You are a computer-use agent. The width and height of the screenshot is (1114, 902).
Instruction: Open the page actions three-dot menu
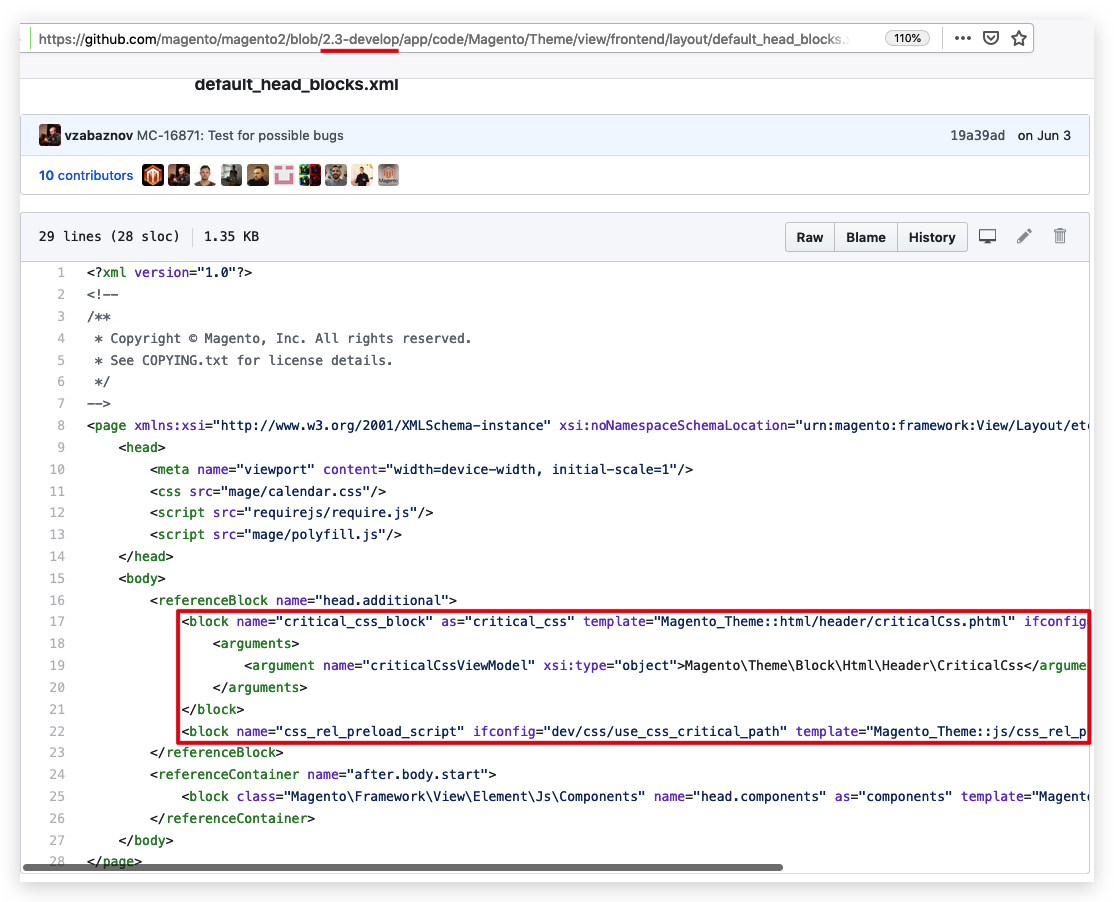coord(963,38)
